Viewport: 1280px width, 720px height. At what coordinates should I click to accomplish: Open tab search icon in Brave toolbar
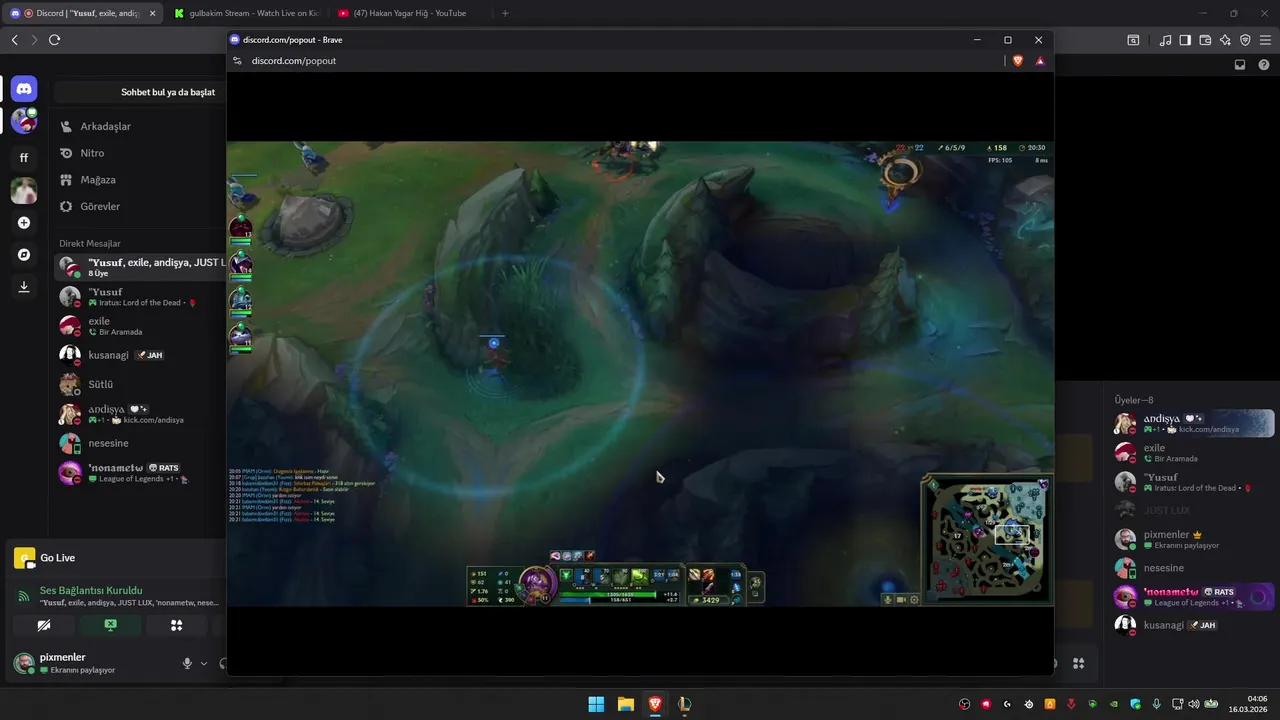click(x=1133, y=40)
